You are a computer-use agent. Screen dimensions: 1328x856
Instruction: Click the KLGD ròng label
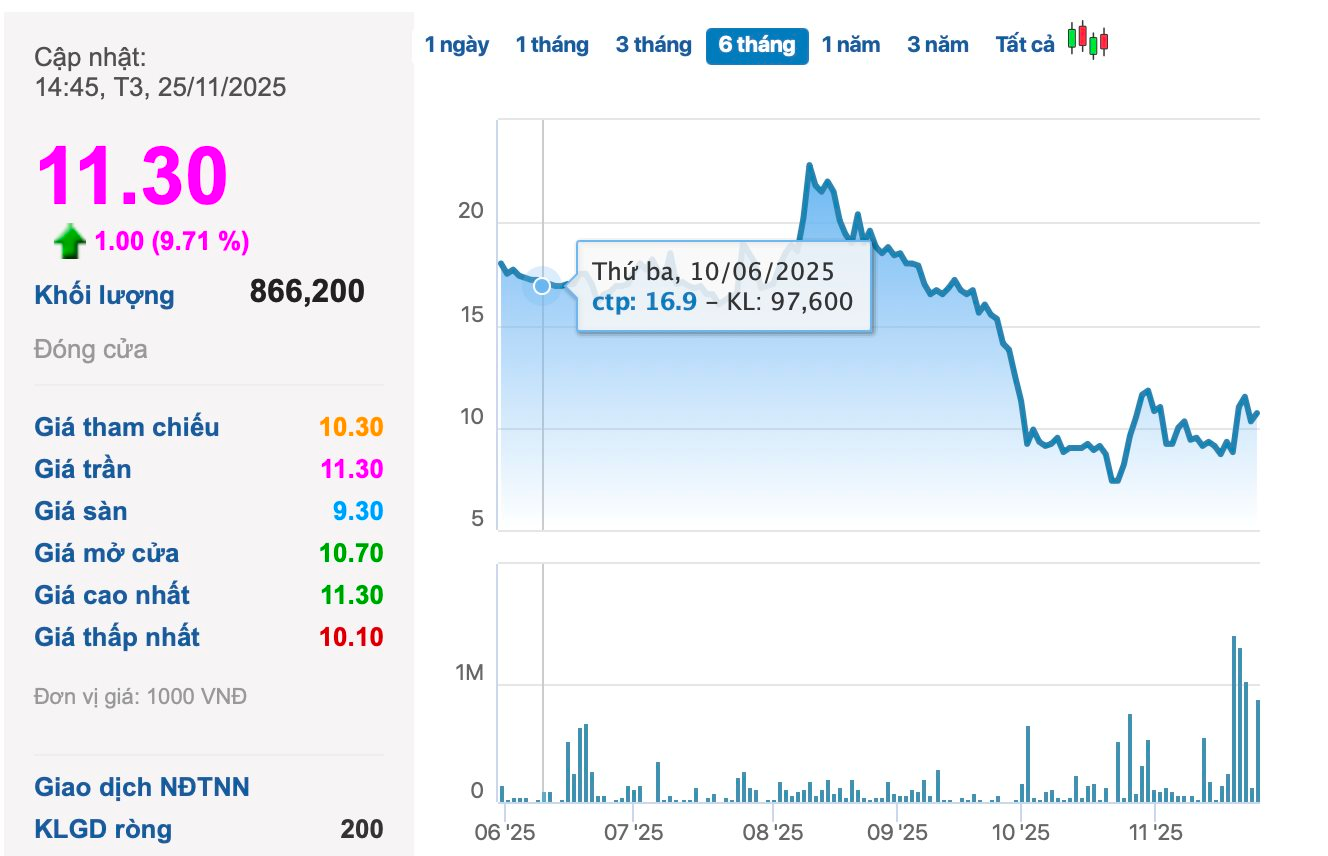[x=103, y=829]
